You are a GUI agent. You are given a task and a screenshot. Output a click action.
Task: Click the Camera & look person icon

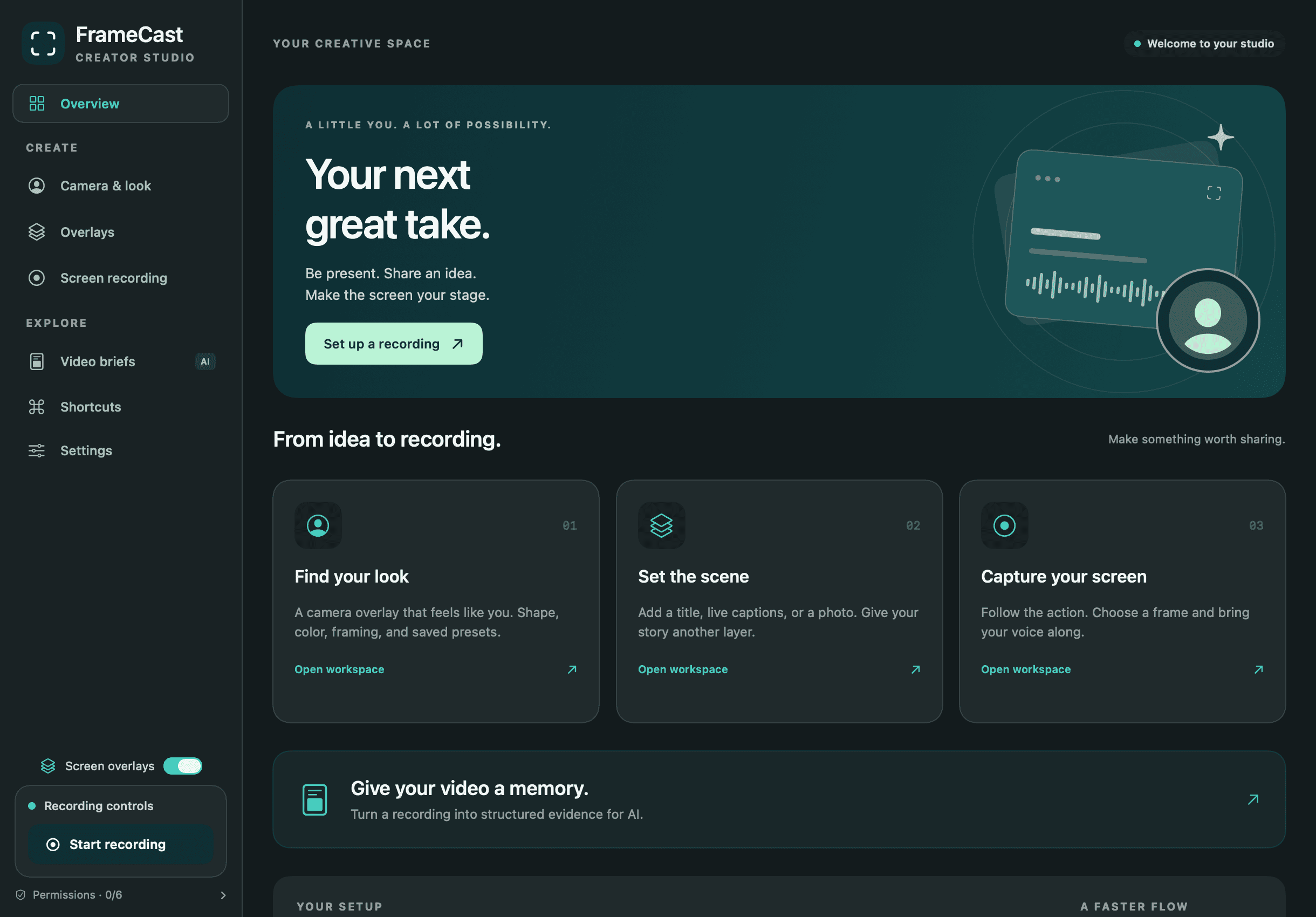[x=37, y=186]
